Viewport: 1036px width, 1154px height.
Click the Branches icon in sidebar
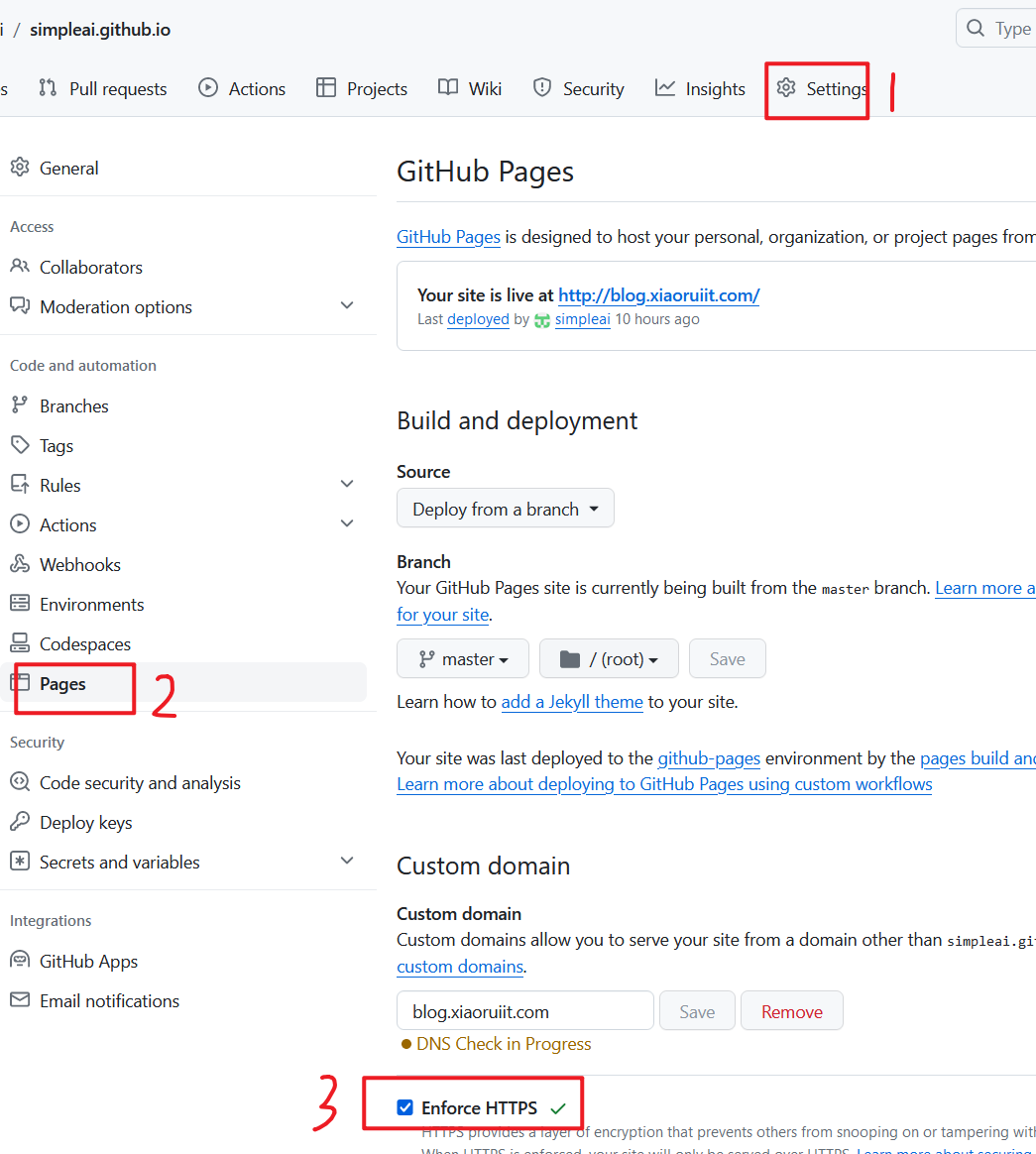tap(20, 405)
